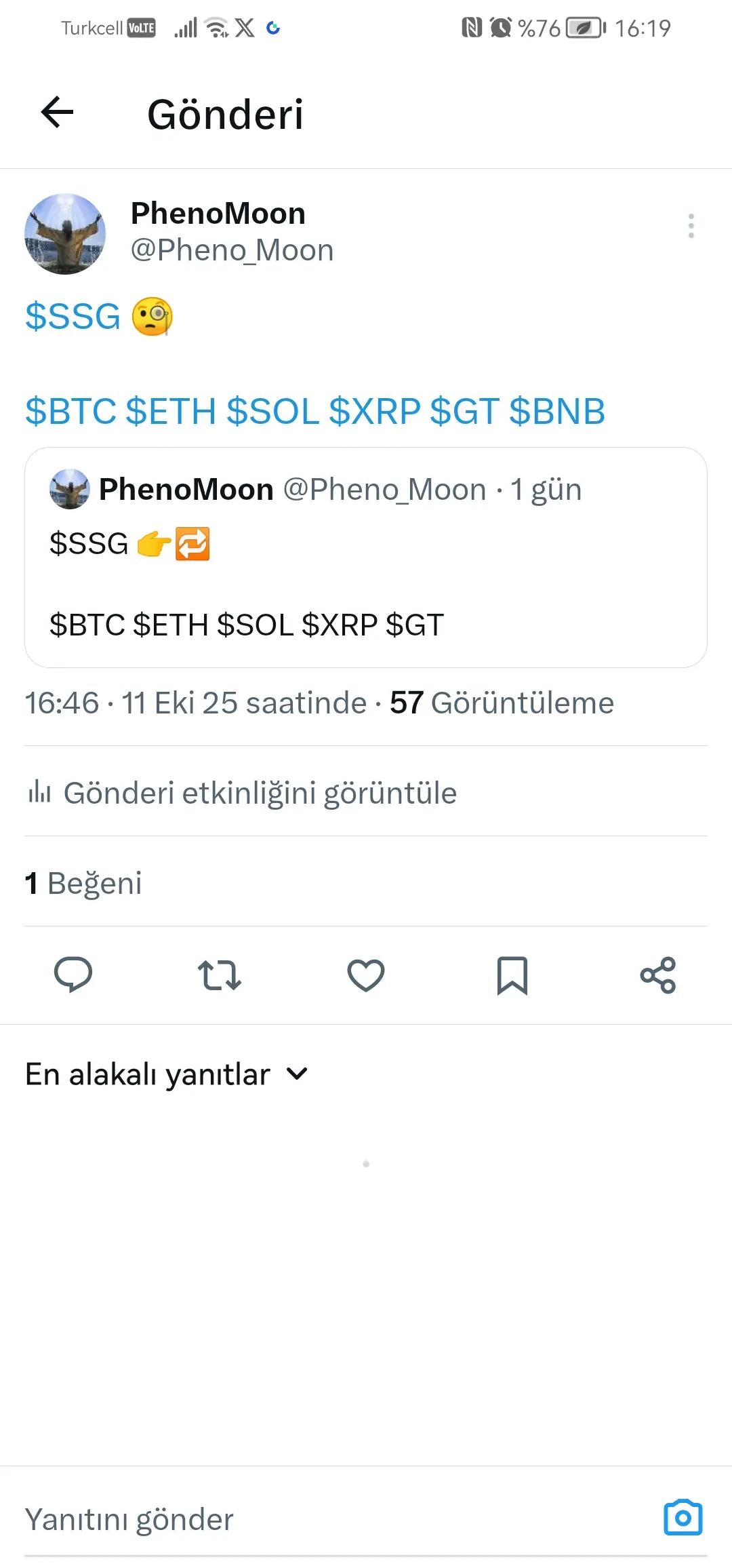Open the $BTC cashtag in main post

coord(70,412)
